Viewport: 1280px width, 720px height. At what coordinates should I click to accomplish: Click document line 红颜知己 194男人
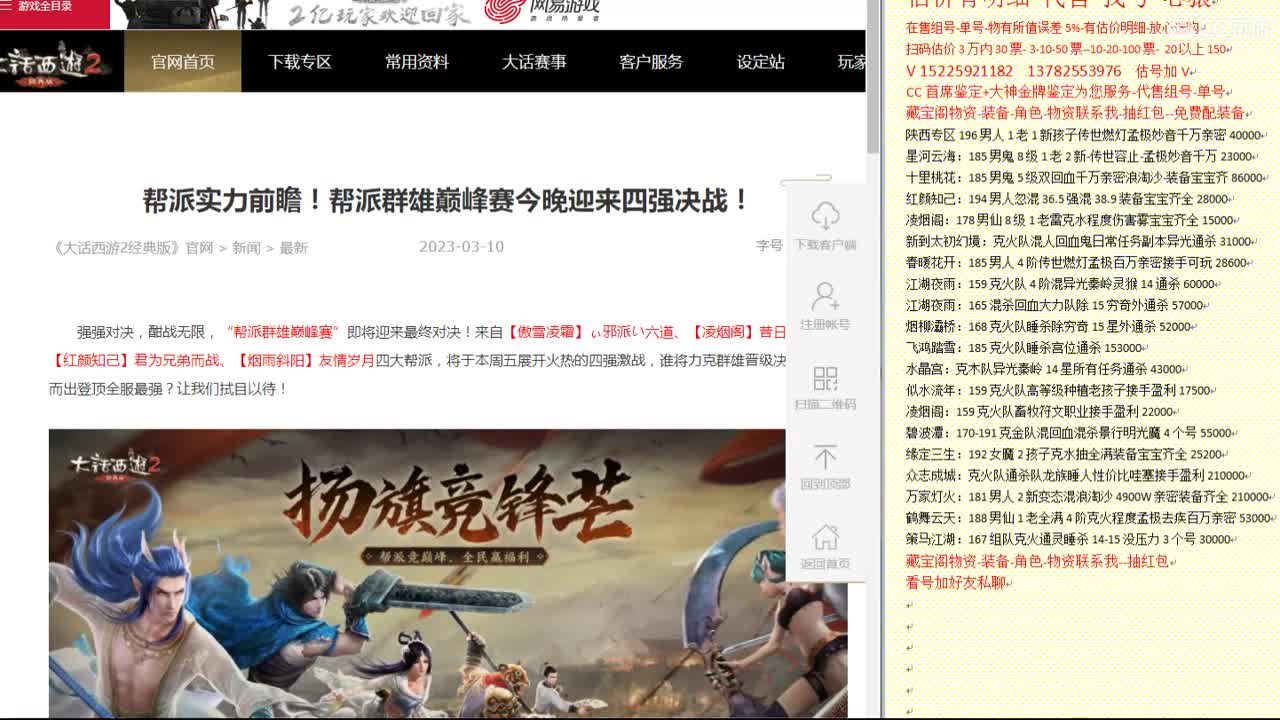click(1068, 199)
